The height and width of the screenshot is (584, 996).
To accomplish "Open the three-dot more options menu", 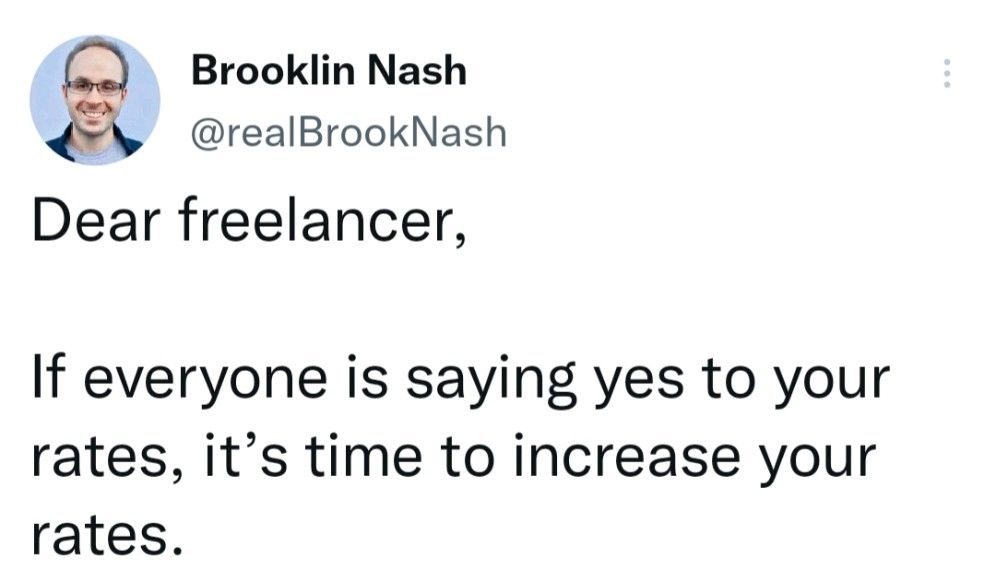I will point(946,73).
